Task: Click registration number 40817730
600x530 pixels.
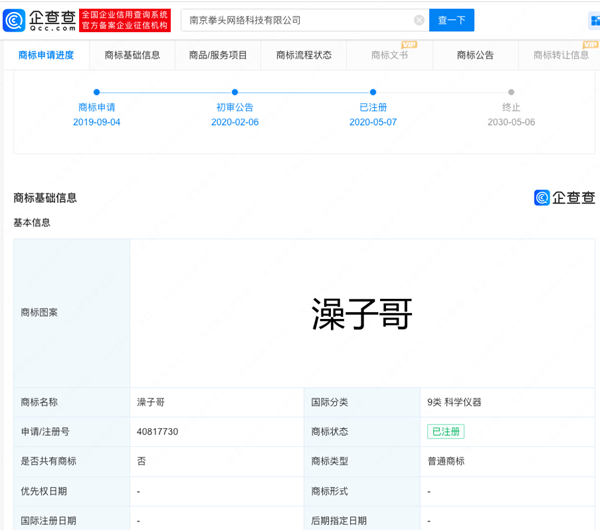Action: (x=157, y=431)
